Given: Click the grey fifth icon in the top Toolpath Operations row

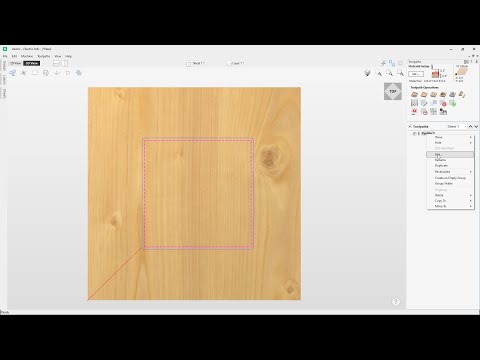Looking at the screenshot, I should (452, 95).
